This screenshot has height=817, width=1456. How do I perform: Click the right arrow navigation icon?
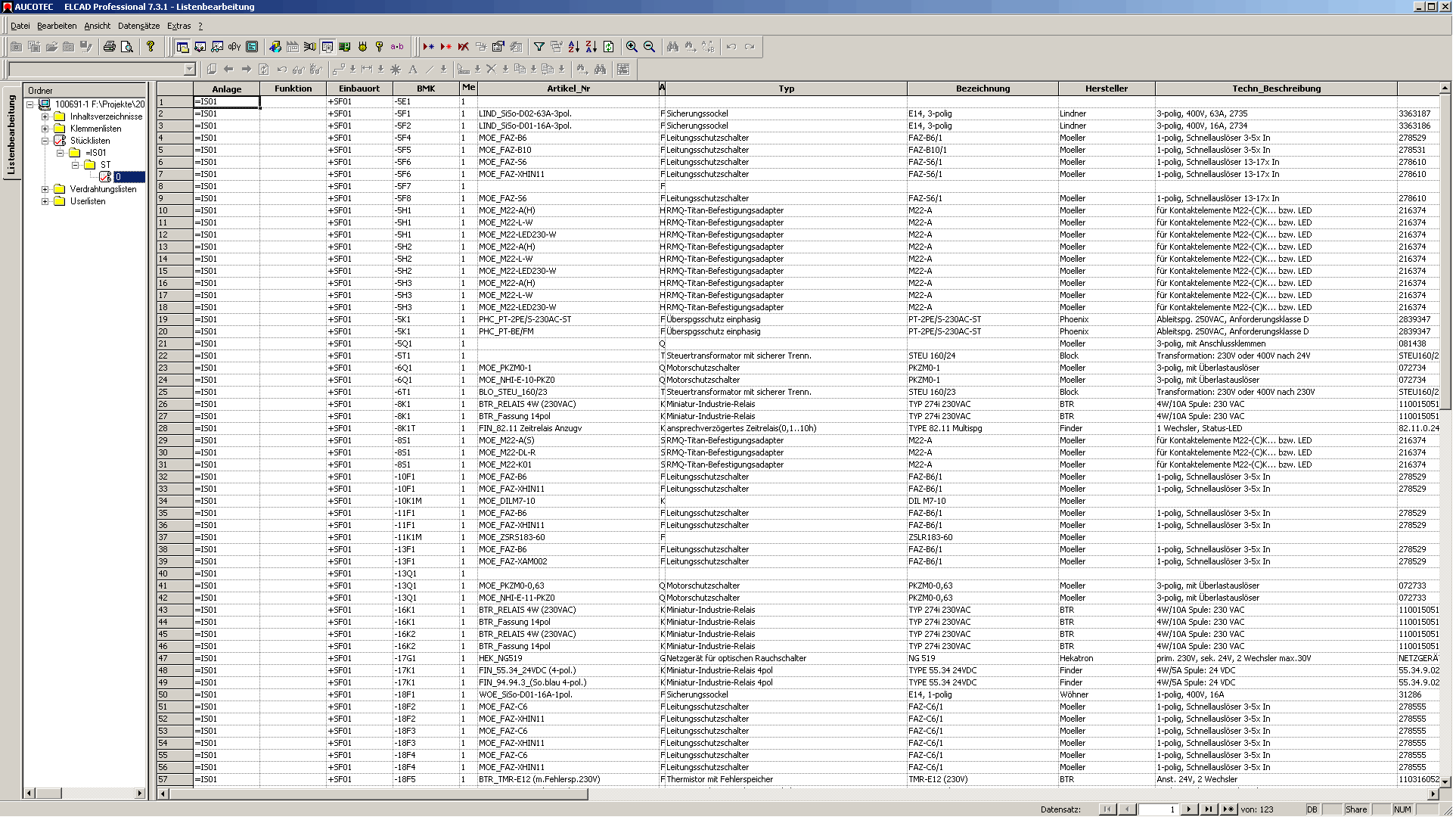[x=246, y=70]
